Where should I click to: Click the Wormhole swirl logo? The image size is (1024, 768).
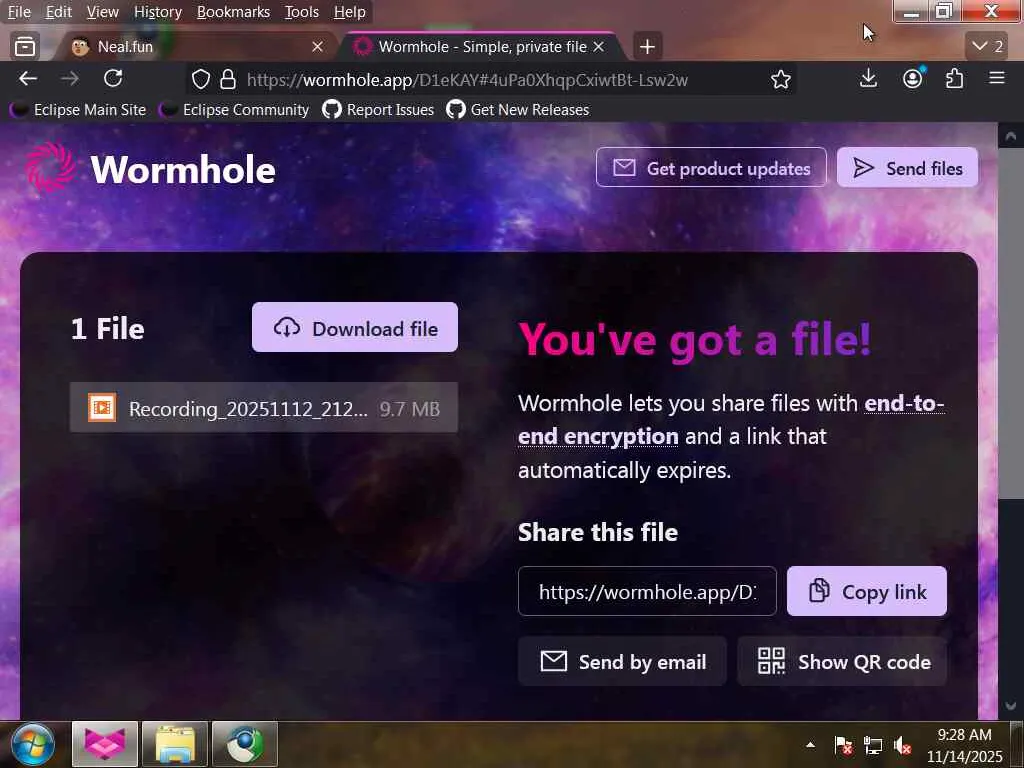(50, 168)
